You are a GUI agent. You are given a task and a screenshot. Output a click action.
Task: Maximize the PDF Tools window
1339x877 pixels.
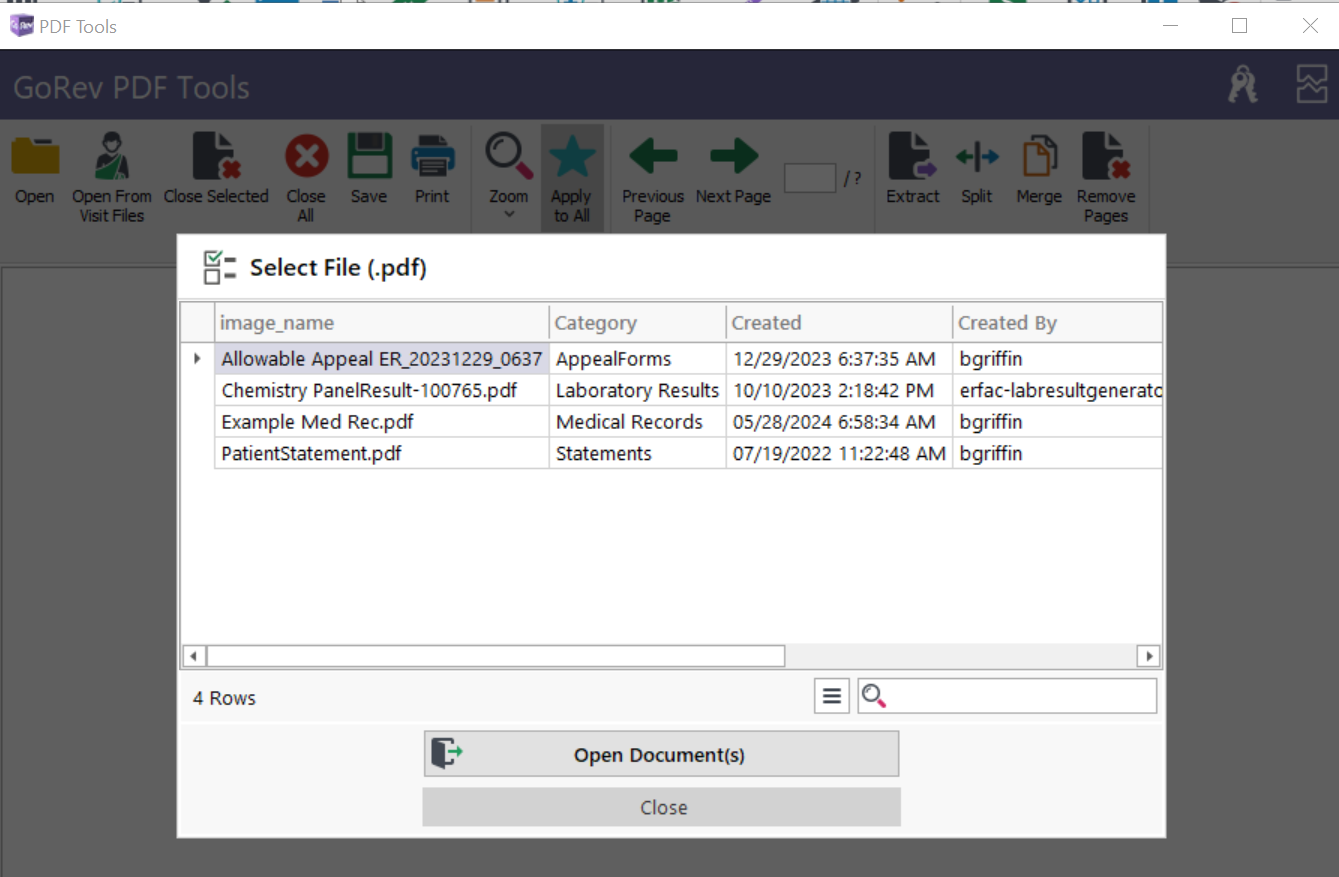pos(1240,26)
